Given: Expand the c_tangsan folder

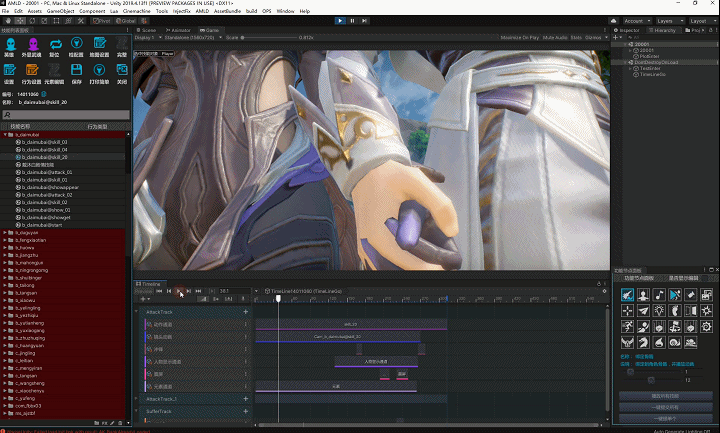Looking at the screenshot, I should point(5,376).
